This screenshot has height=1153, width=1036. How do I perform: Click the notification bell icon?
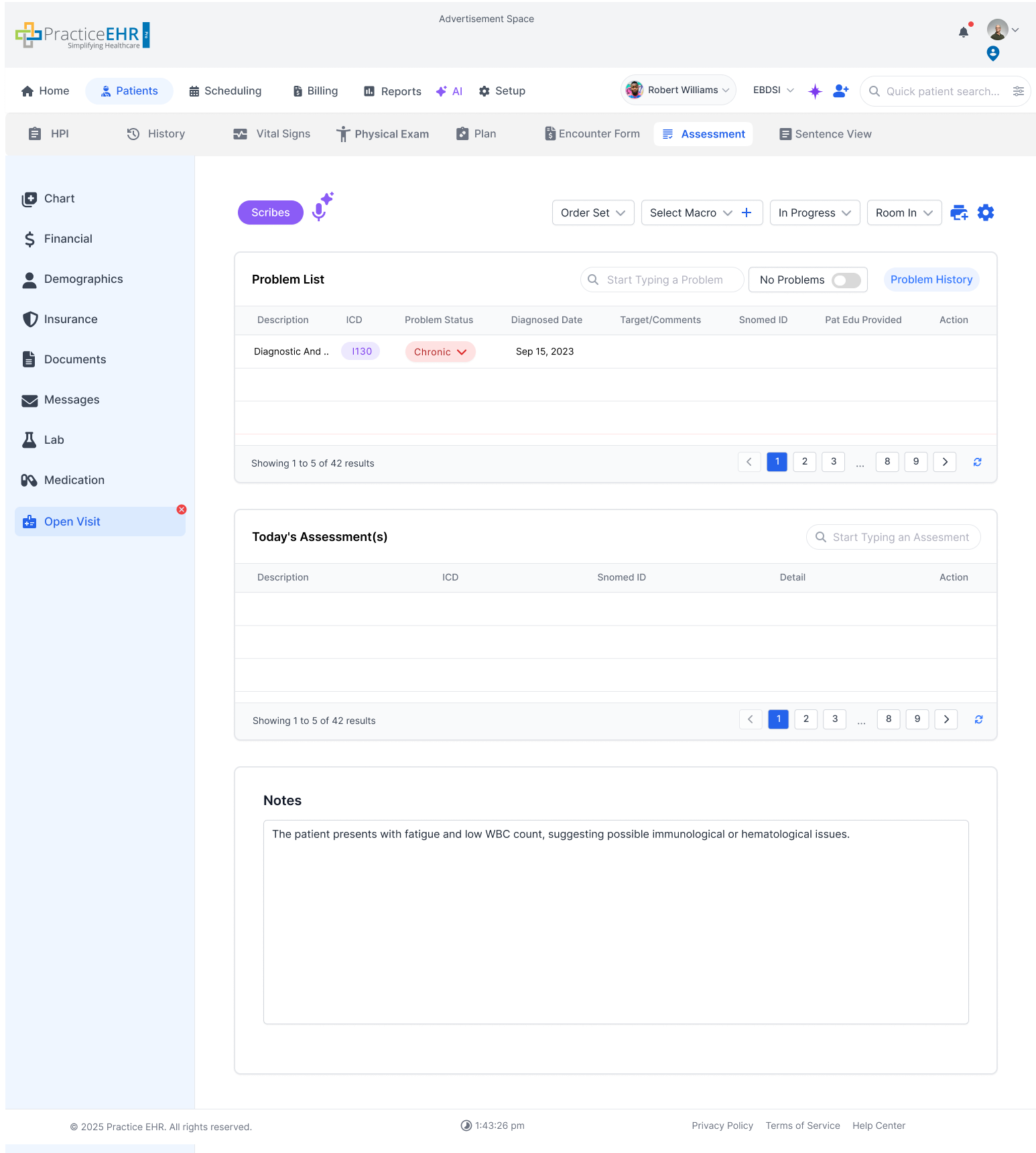pos(964,32)
